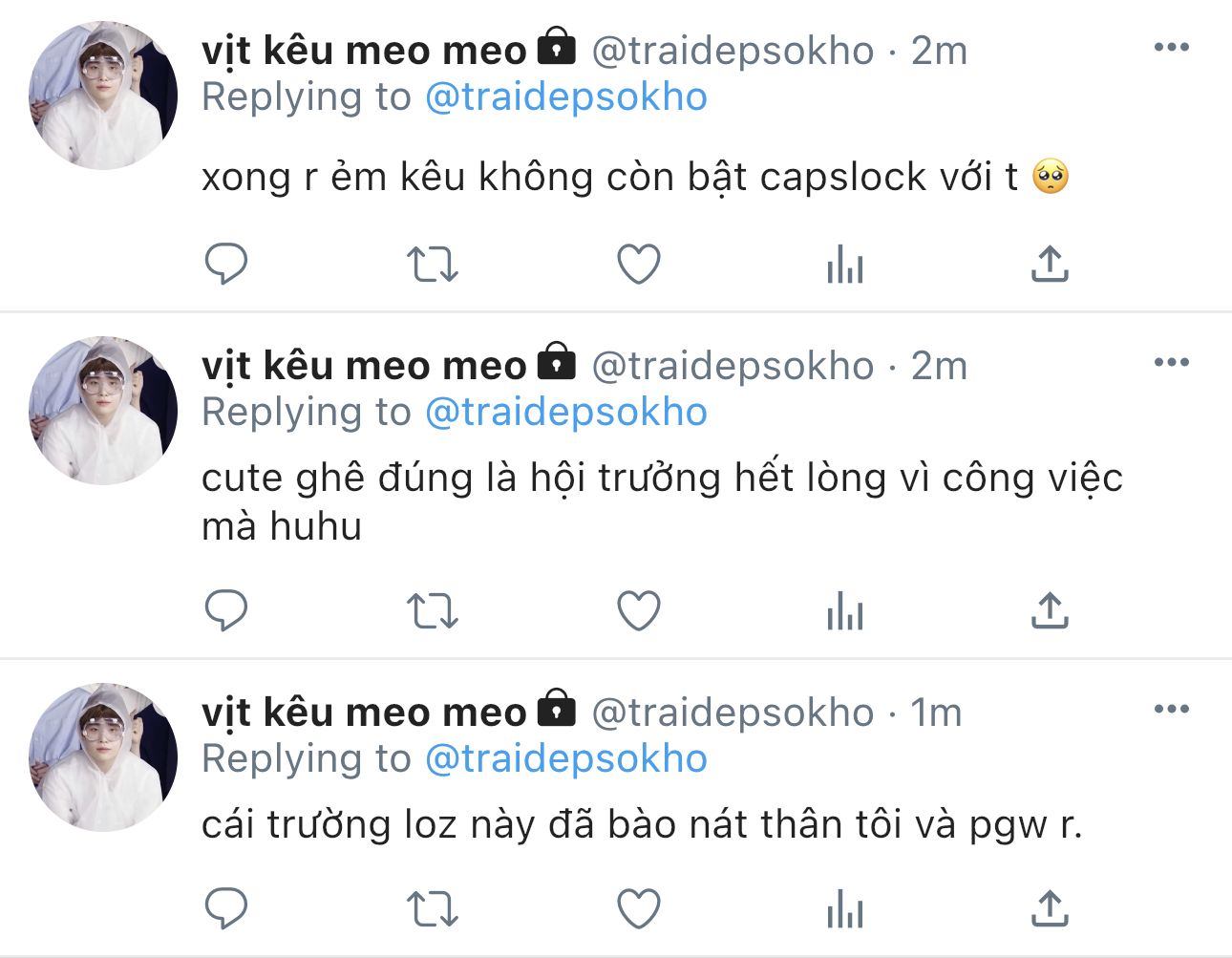Like the 'cute ghê' tweet
1232x958 pixels.
coord(639,611)
